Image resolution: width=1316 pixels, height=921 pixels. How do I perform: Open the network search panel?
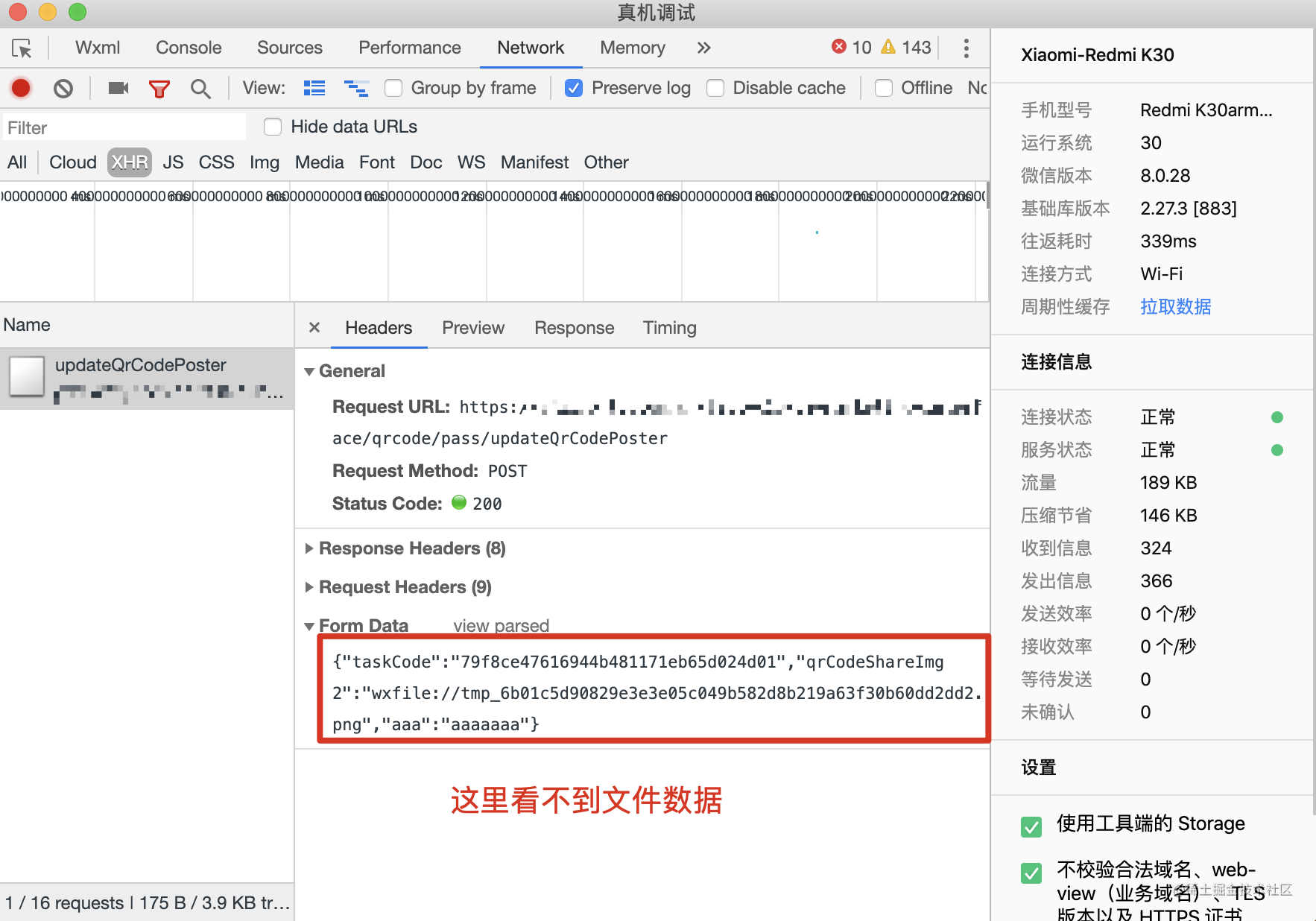[200, 87]
